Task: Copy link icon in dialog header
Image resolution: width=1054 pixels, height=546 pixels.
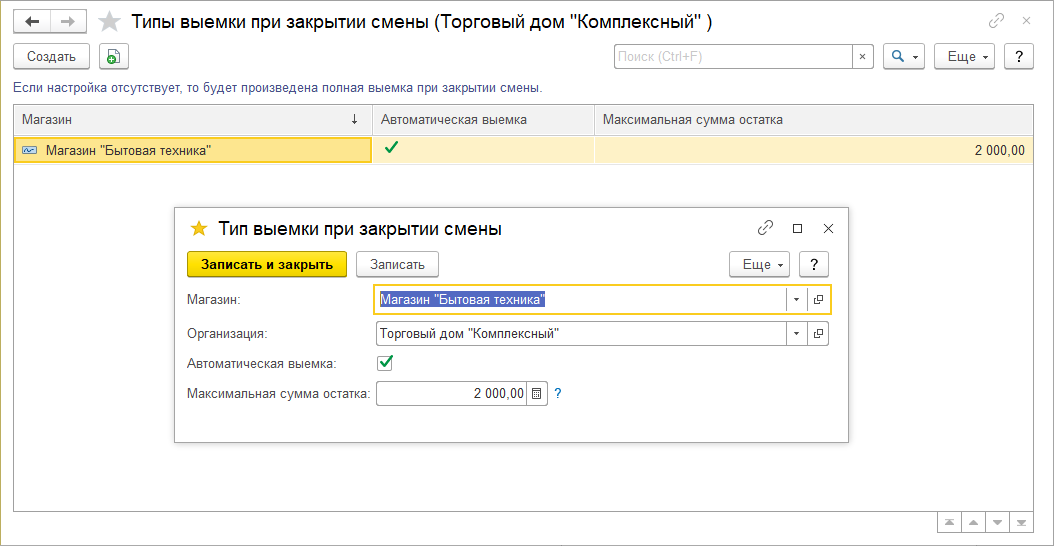Action: 765,228
